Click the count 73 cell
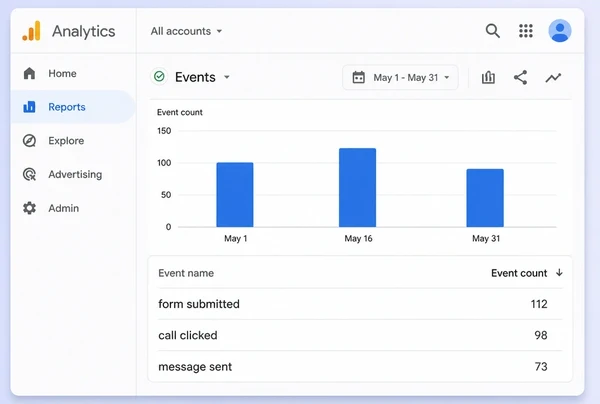The width and height of the screenshot is (600, 404). point(541,367)
